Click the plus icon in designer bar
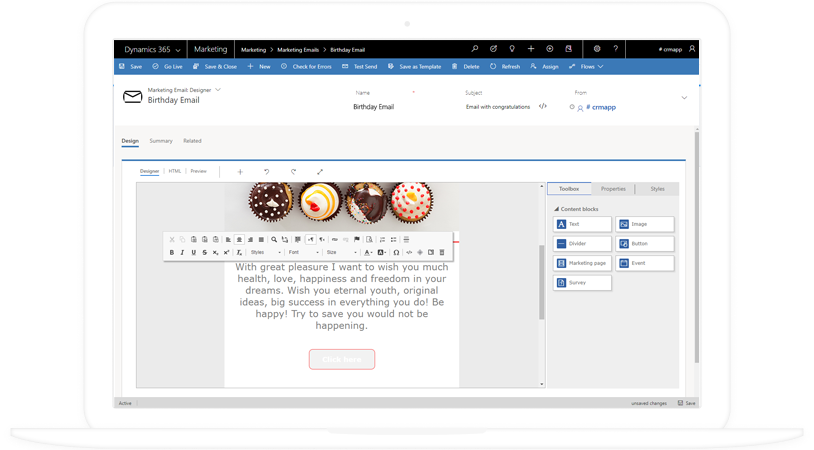 [240, 172]
